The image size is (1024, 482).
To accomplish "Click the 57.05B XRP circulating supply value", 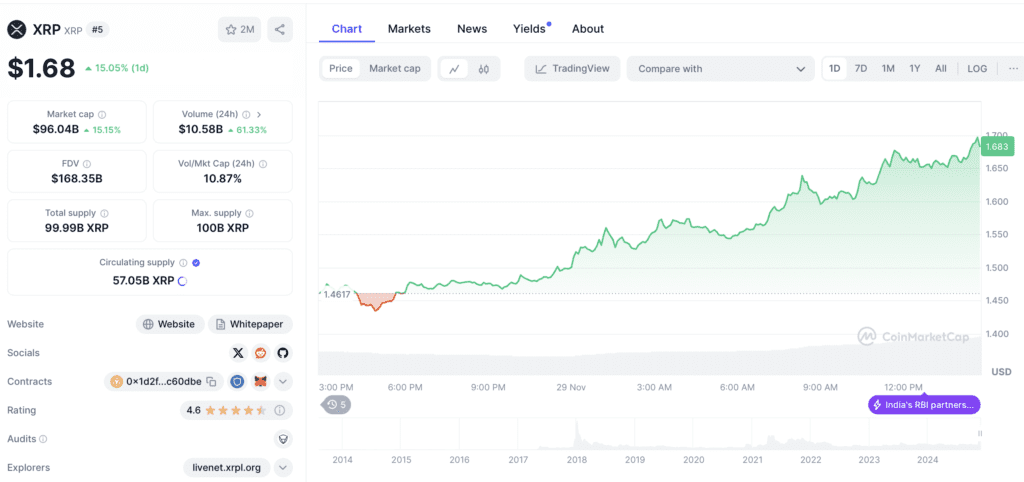I will (144, 281).
